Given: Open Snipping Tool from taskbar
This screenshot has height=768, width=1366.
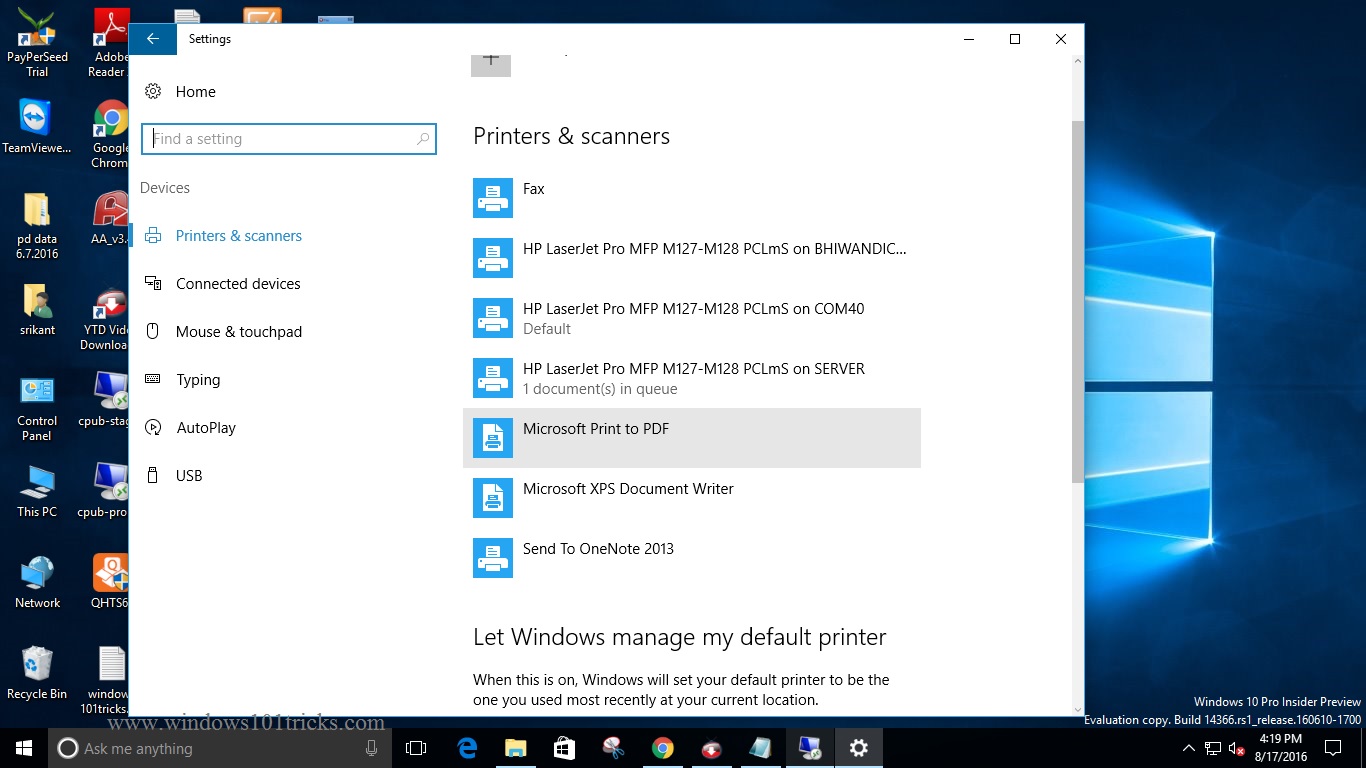Looking at the screenshot, I should (614, 748).
